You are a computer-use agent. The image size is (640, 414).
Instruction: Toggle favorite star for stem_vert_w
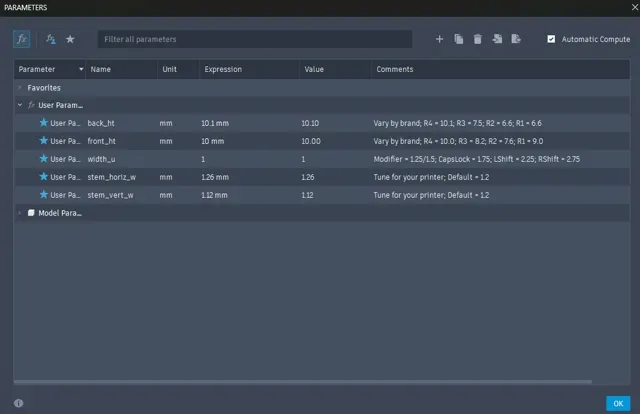point(44,194)
